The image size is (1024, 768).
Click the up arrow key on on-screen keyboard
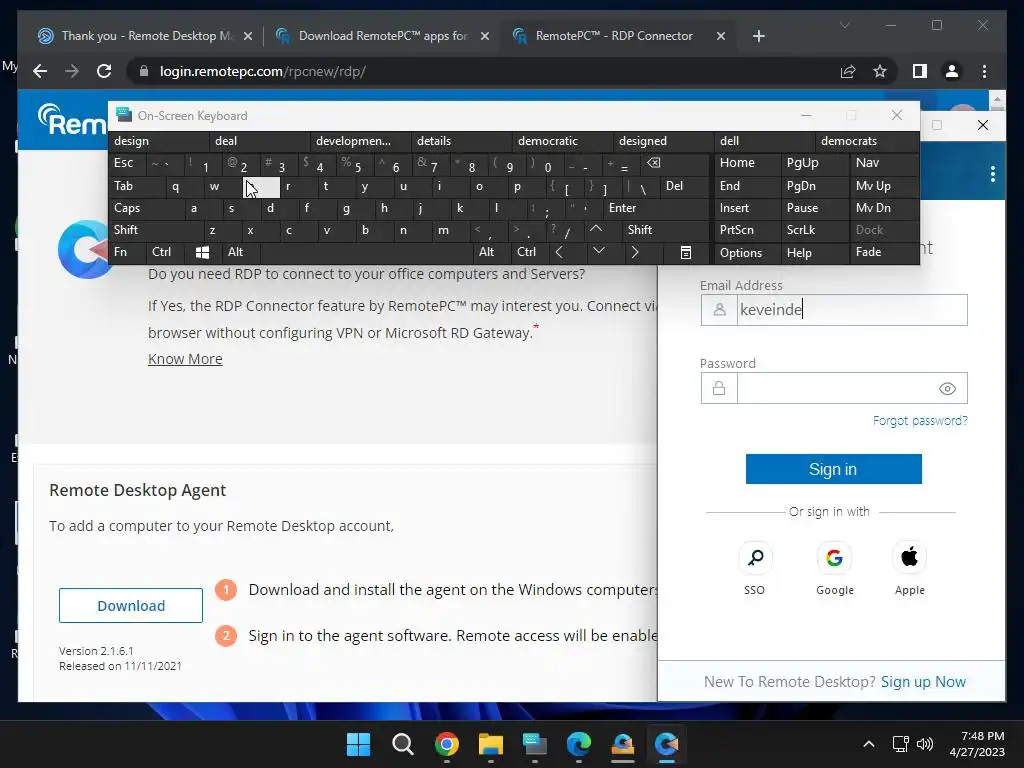(596, 229)
